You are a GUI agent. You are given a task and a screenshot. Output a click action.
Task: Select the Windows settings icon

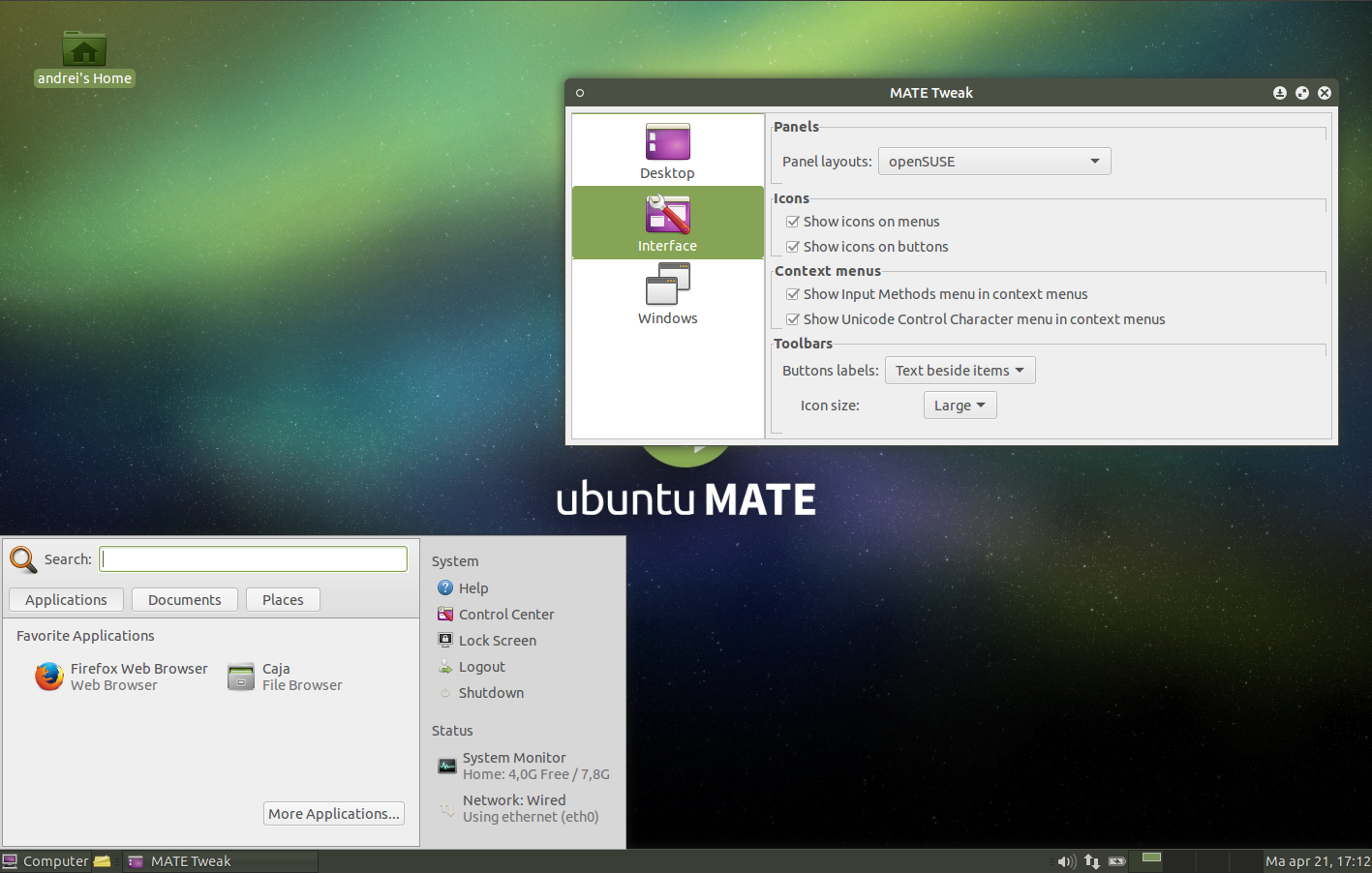pyautogui.click(x=667, y=293)
